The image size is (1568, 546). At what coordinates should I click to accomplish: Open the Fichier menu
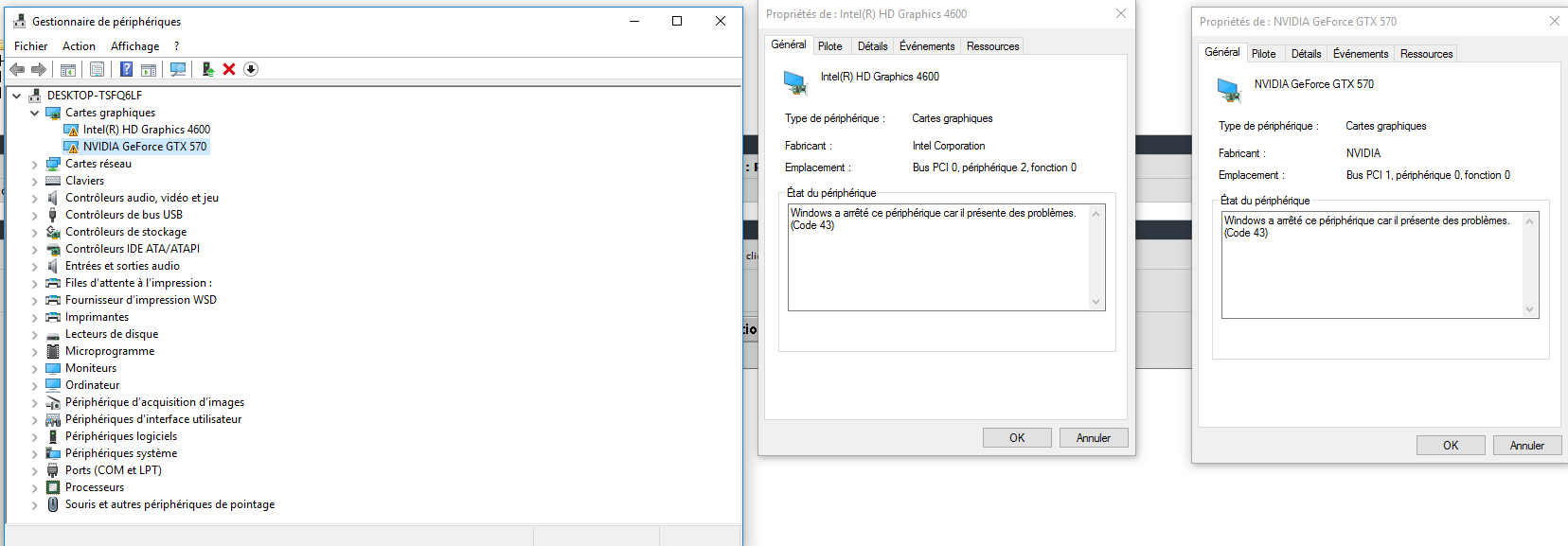click(x=31, y=46)
